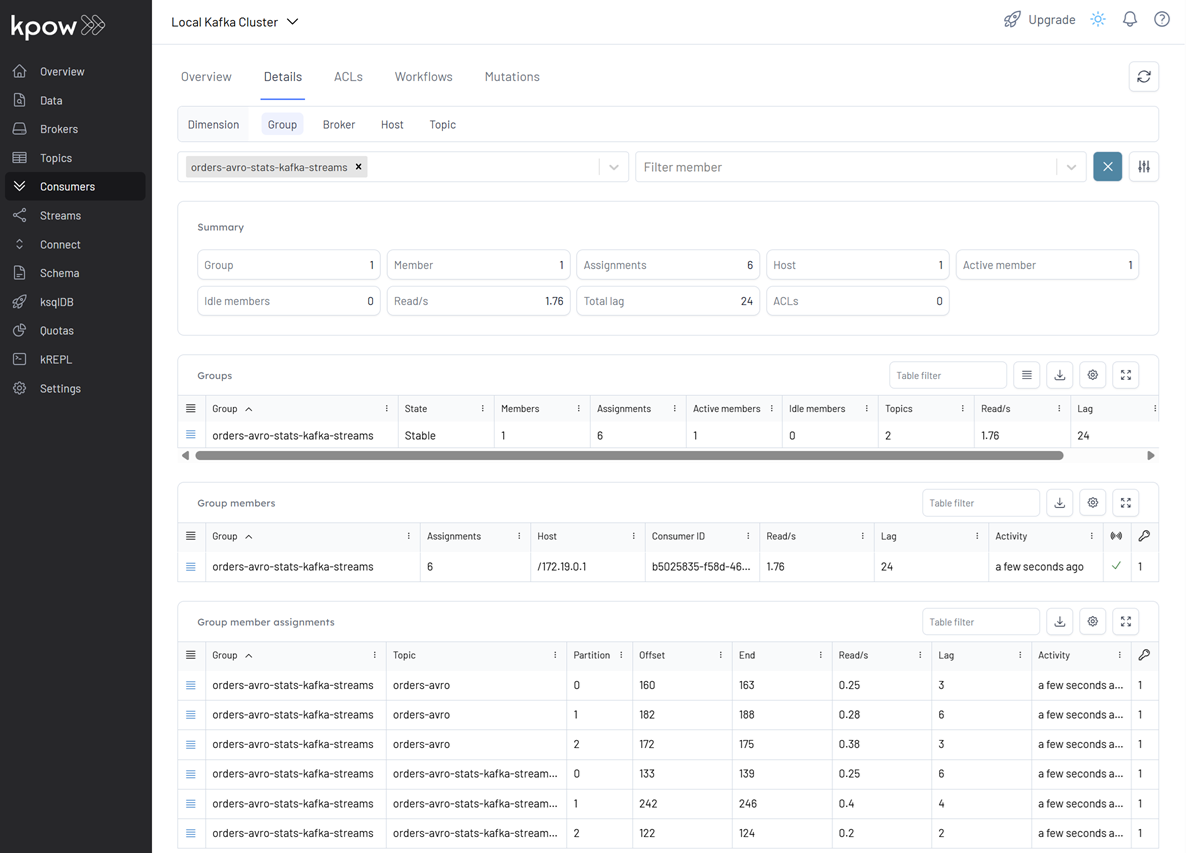Open Consumer ID column options menu

[748, 536]
